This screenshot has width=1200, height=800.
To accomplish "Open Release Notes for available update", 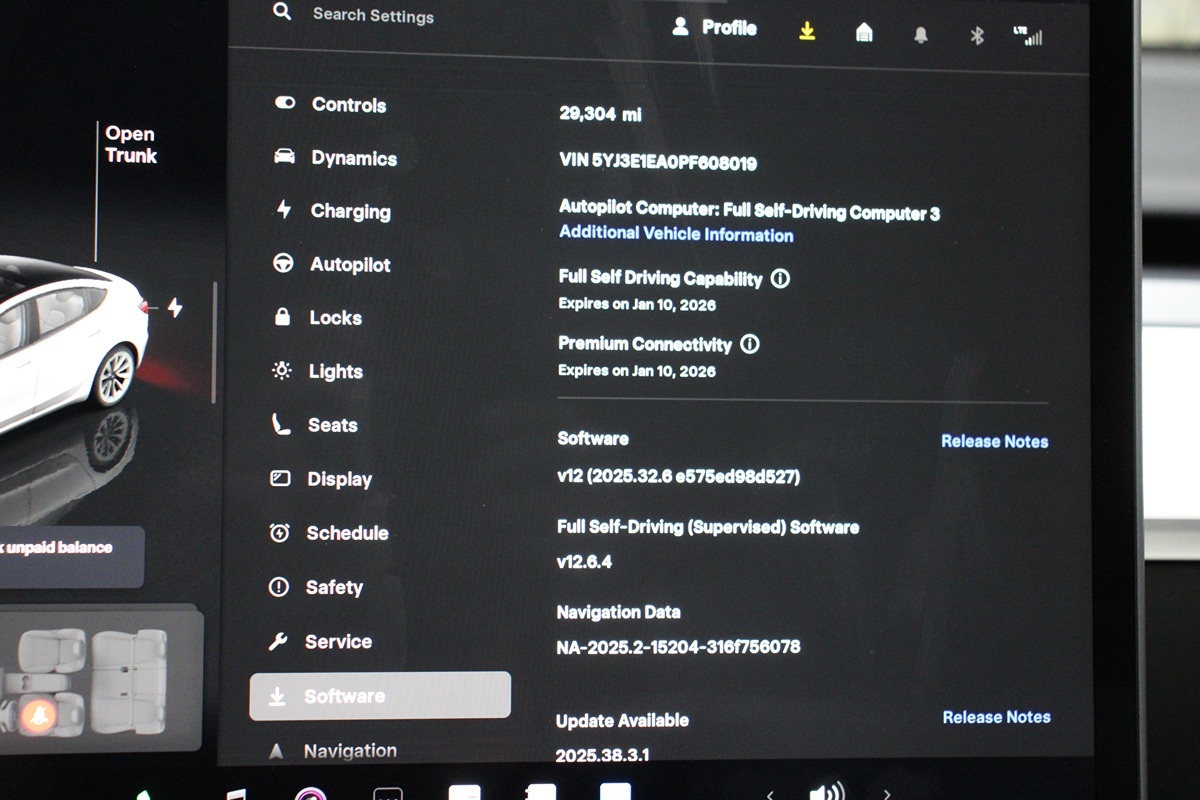I will click(x=996, y=717).
